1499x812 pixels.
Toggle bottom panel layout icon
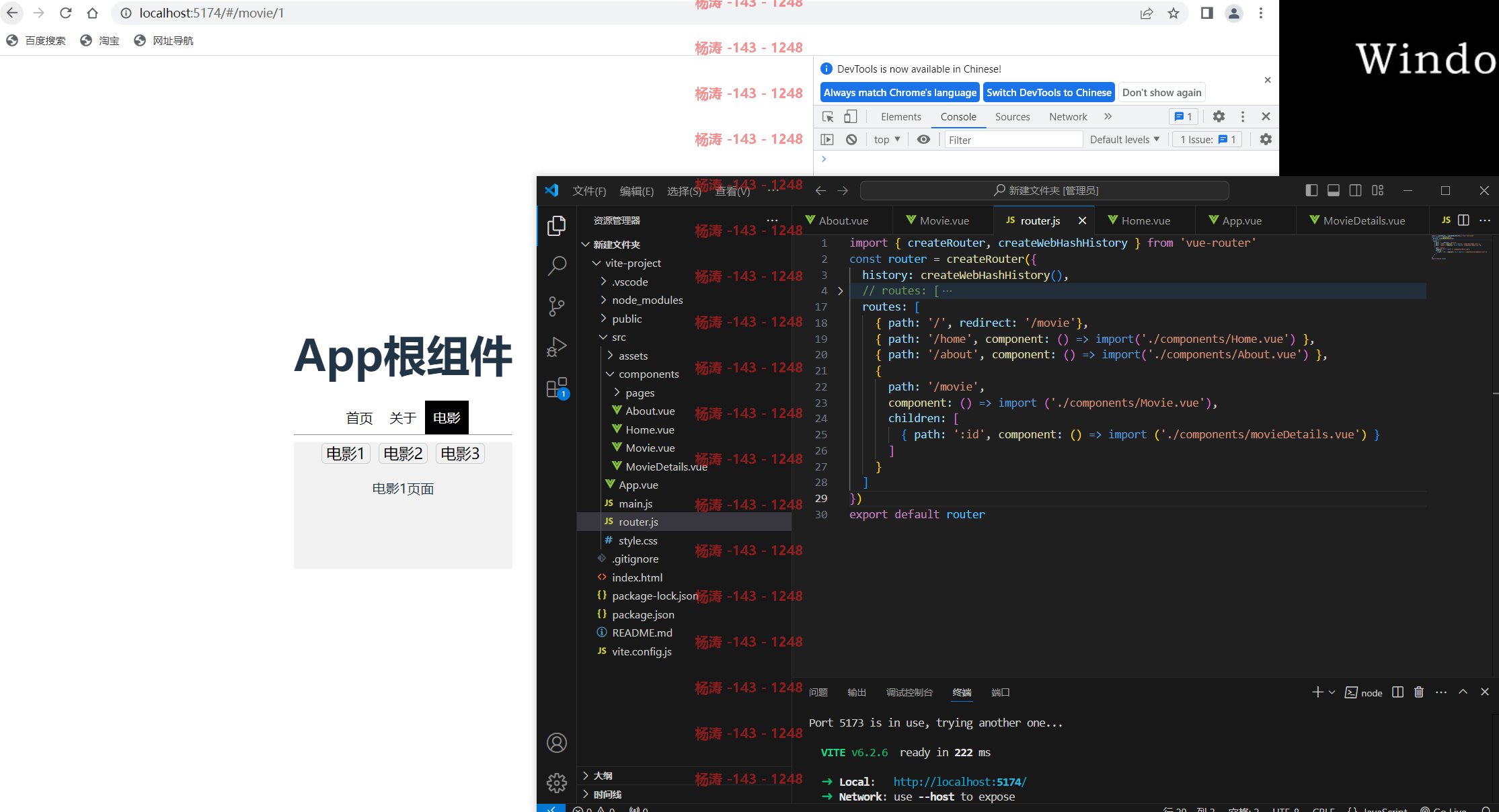point(1334,190)
